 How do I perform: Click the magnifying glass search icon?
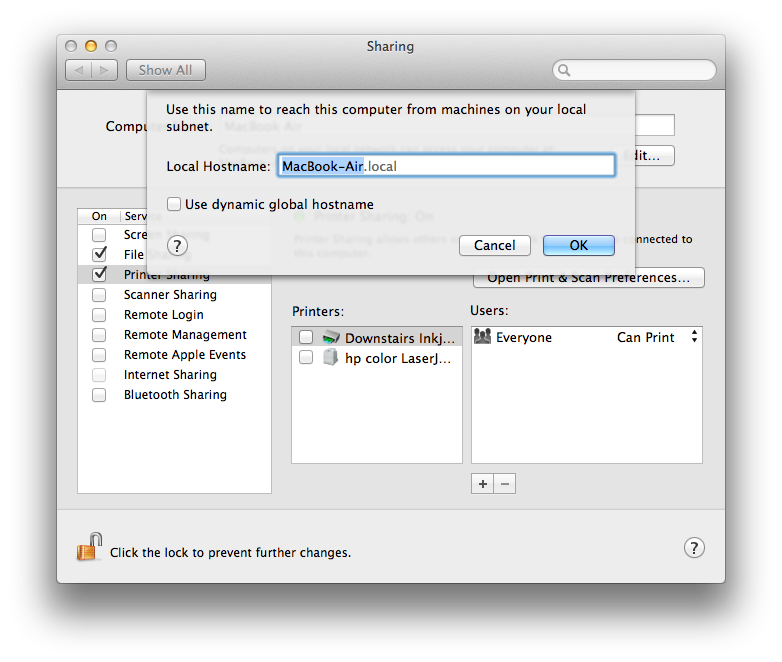564,70
